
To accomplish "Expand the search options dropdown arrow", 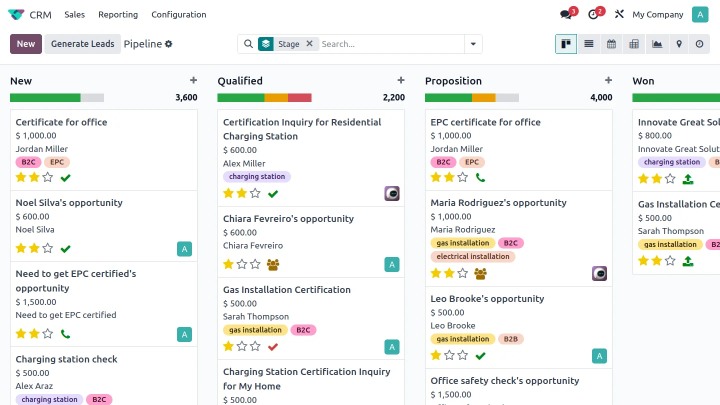I will 473,44.
